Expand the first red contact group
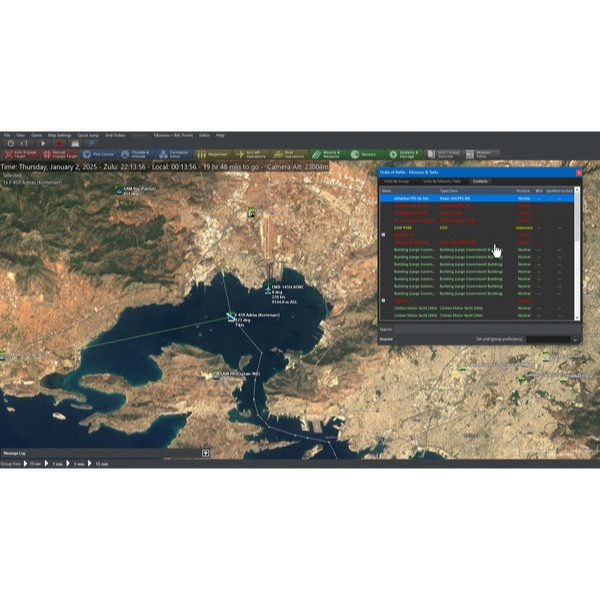 (x=385, y=234)
